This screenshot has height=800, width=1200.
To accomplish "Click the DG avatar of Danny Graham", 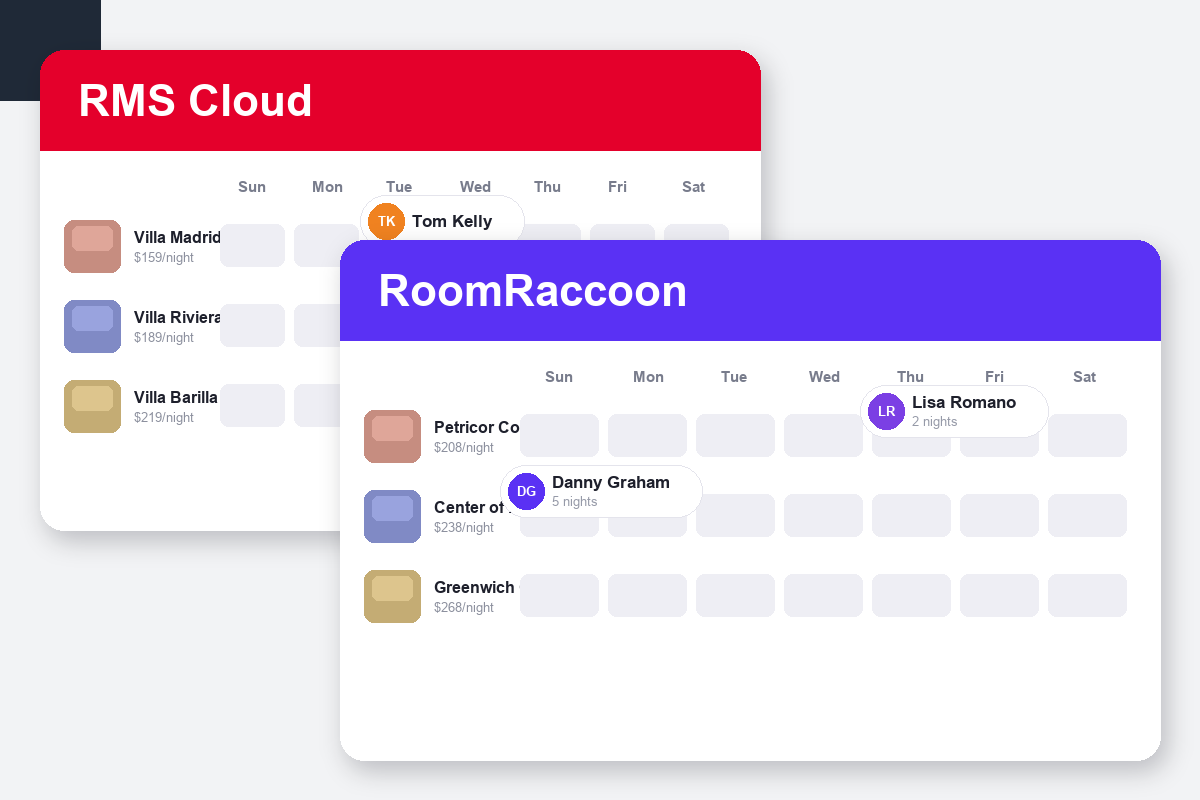I will pos(526,491).
